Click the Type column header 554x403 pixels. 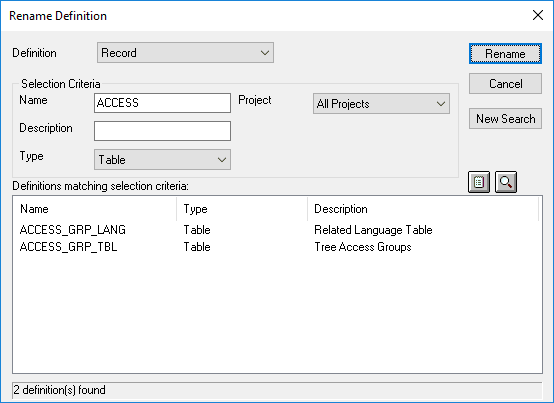(242, 209)
